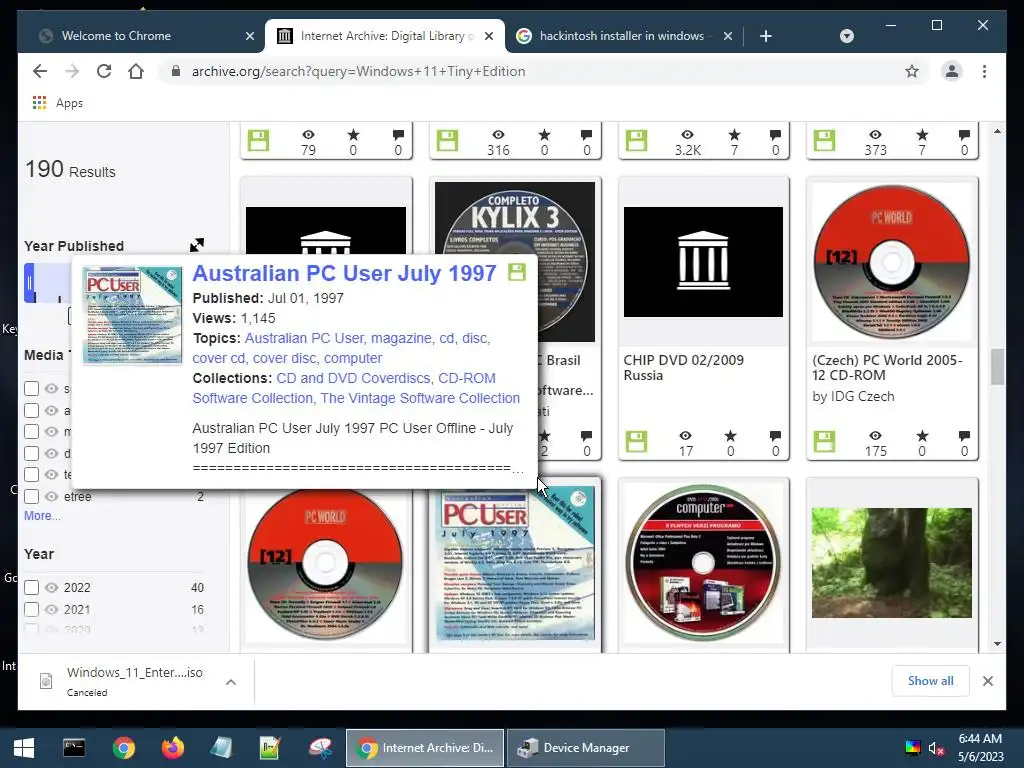The height and width of the screenshot is (768, 1024).
Task: Expand more media types via More...
Action: (x=42, y=516)
